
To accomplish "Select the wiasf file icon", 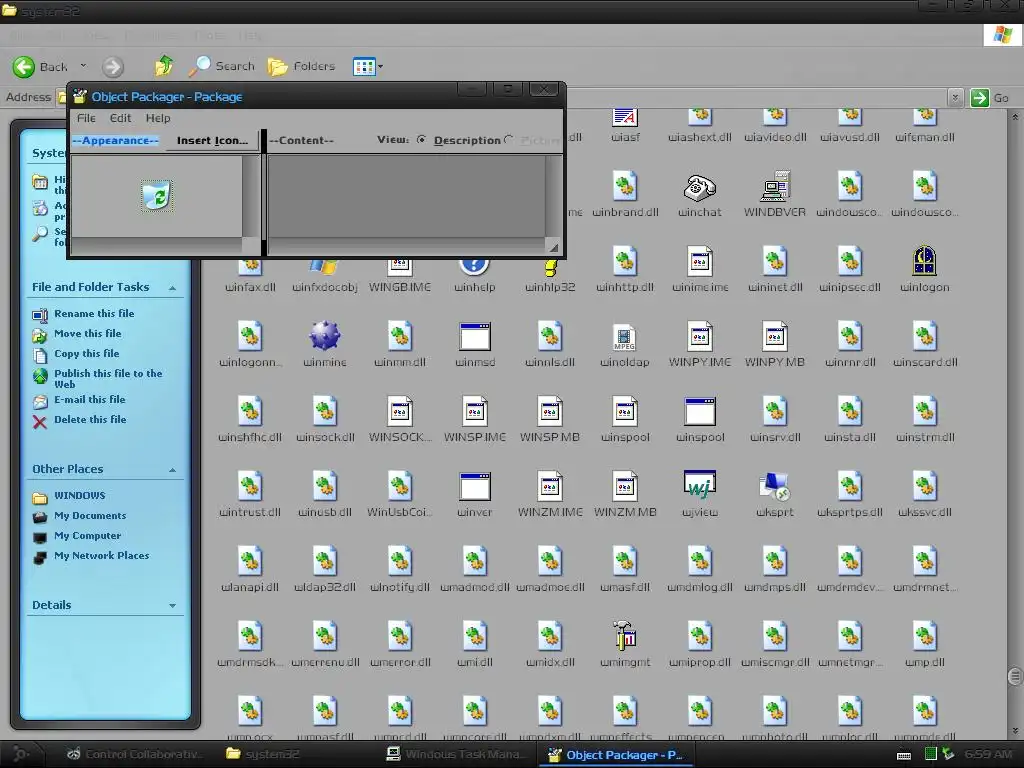I will [x=625, y=118].
